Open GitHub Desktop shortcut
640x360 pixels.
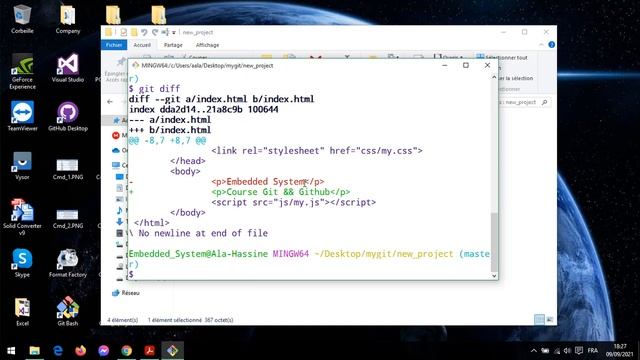pos(68,117)
